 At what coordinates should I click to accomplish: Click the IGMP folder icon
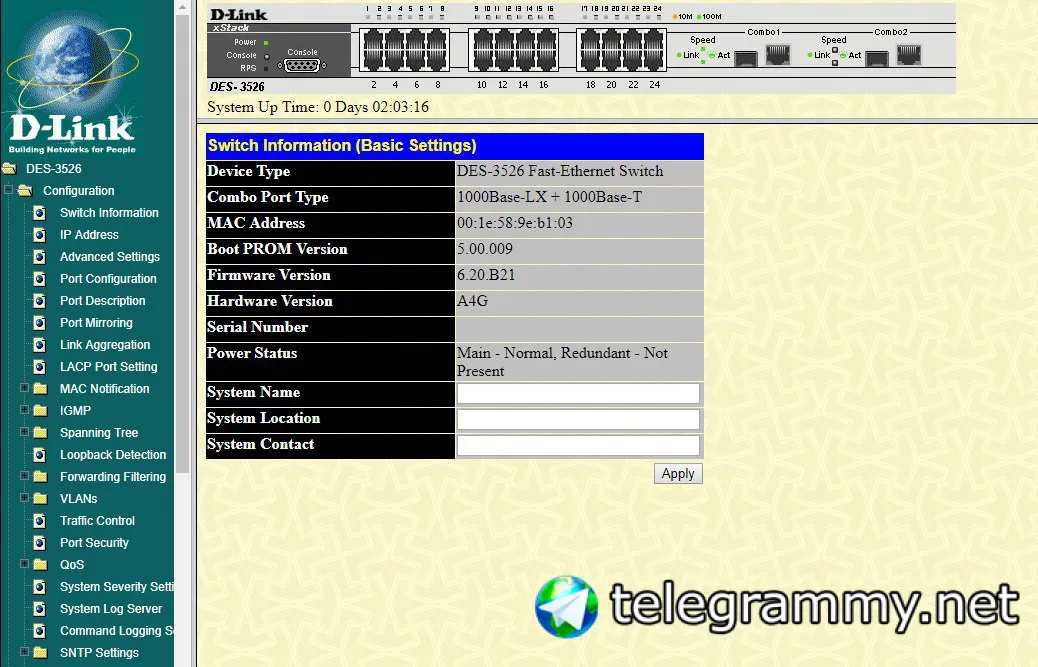(40, 410)
